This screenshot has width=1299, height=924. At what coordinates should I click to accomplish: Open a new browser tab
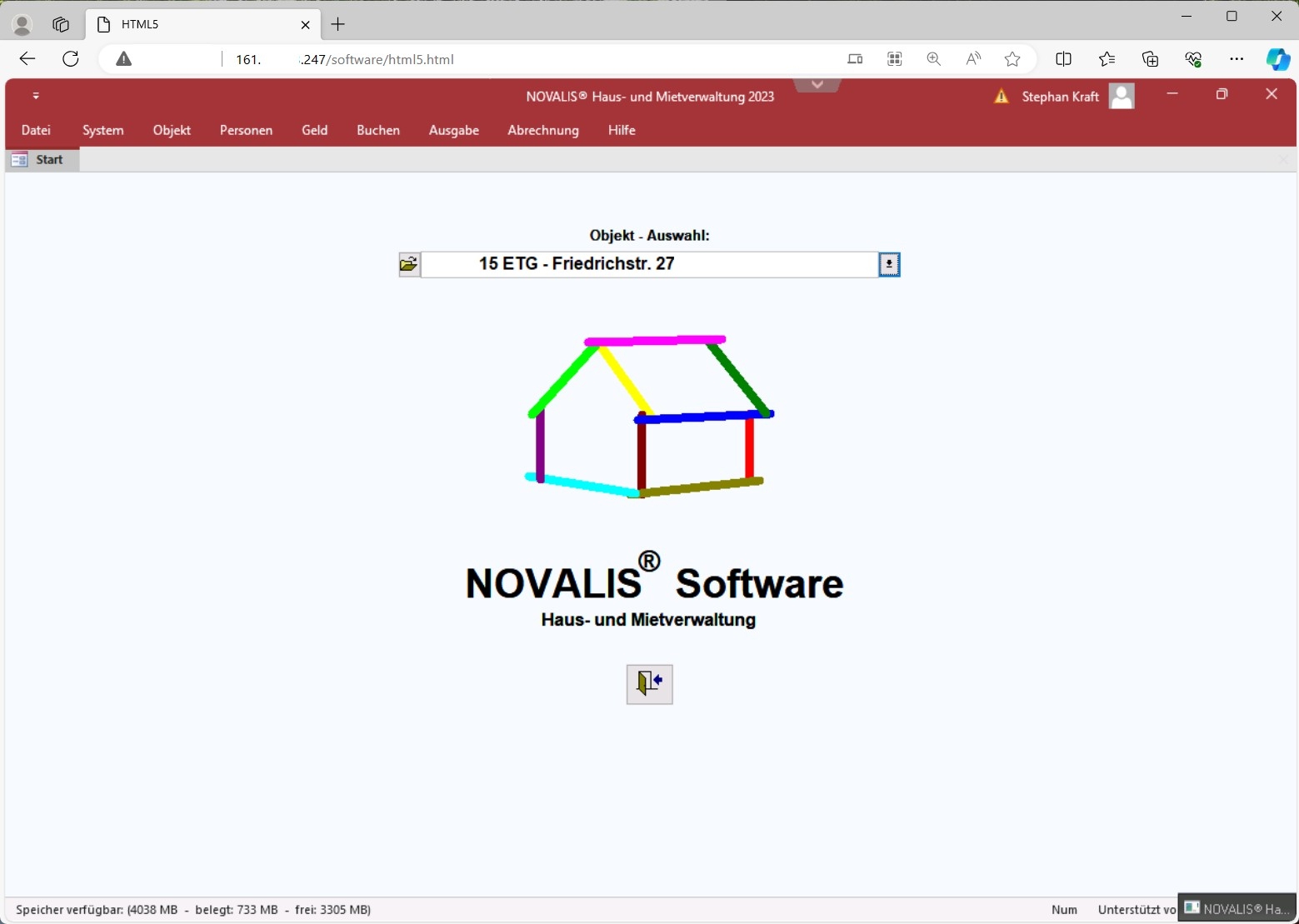(337, 25)
